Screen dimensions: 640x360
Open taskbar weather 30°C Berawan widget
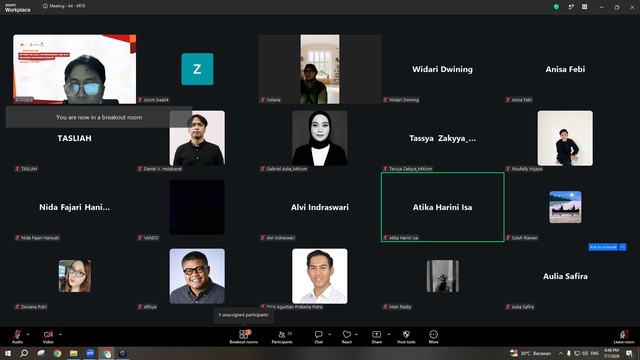coord(531,353)
